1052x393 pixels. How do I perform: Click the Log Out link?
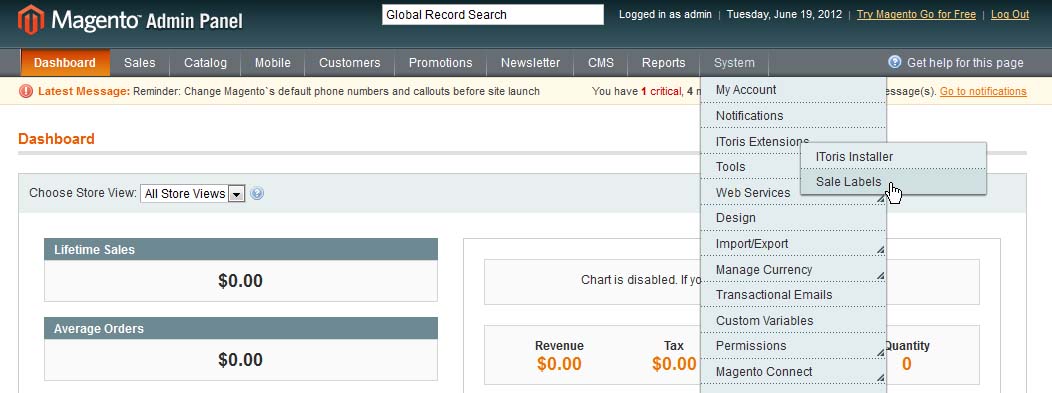click(1010, 14)
